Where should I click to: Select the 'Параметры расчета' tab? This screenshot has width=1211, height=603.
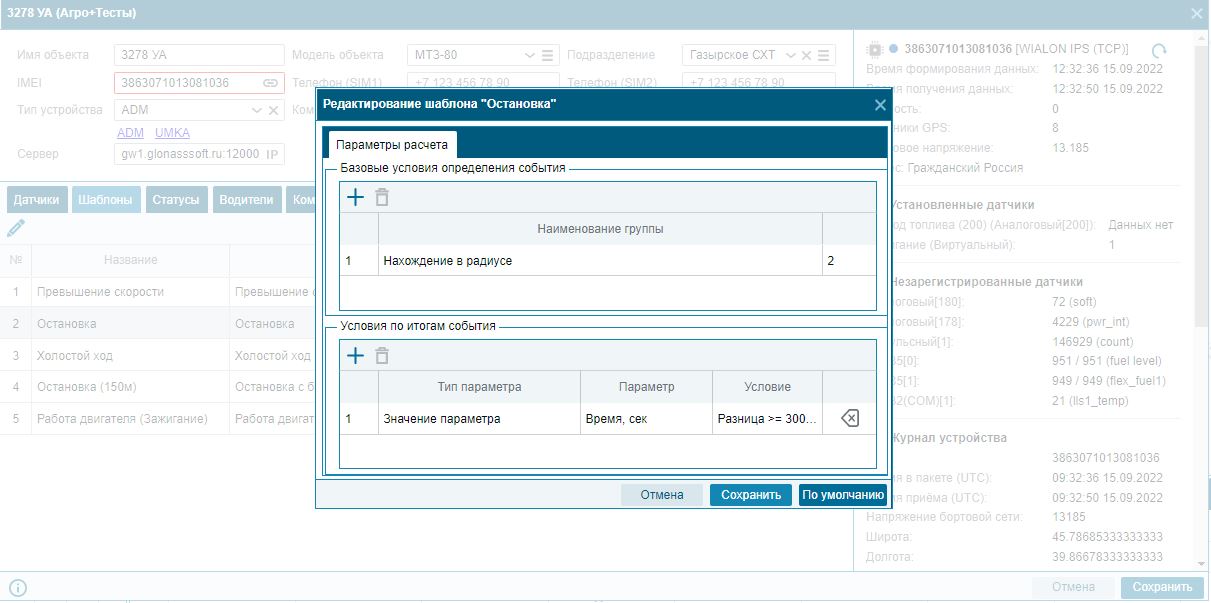click(x=392, y=144)
